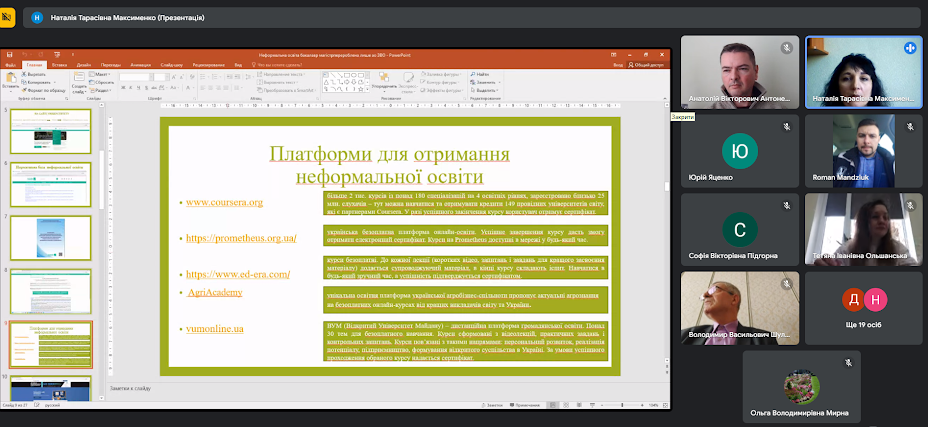Expand the shapes gallery more arrow
This screenshot has height=427, width=928.
[368, 89]
